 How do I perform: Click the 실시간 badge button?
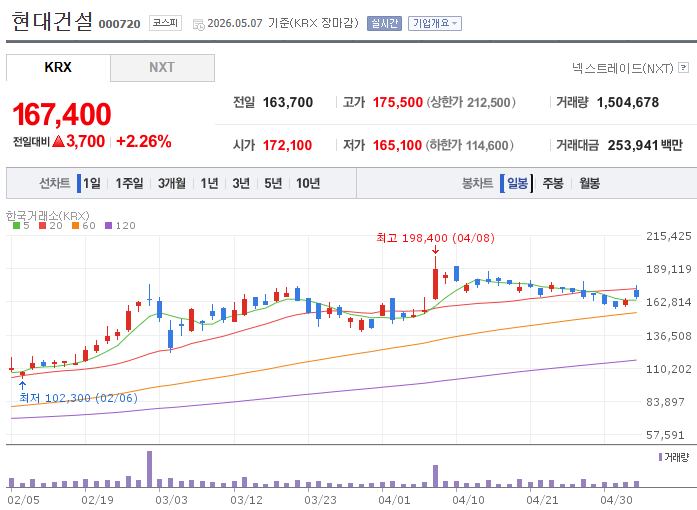(x=384, y=23)
